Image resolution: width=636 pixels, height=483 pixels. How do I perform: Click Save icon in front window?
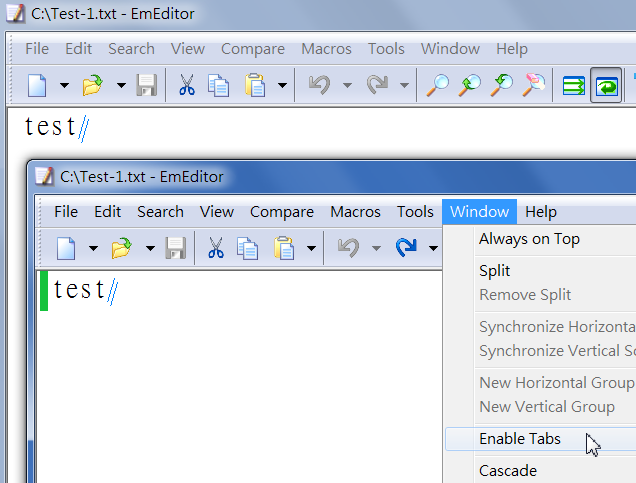(x=176, y=248)
